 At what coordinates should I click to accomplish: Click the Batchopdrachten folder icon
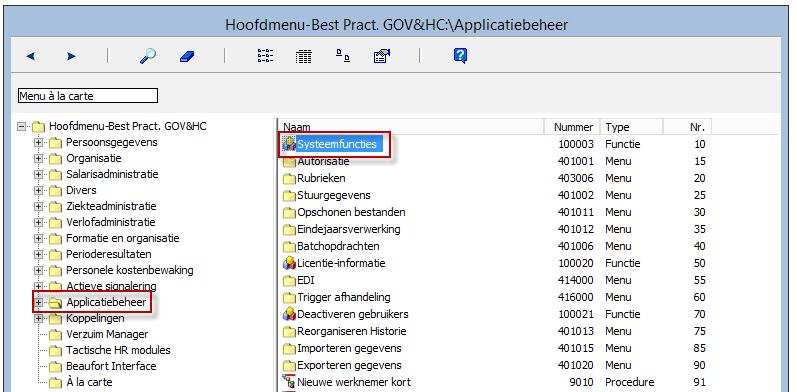[x=289, y=247]
